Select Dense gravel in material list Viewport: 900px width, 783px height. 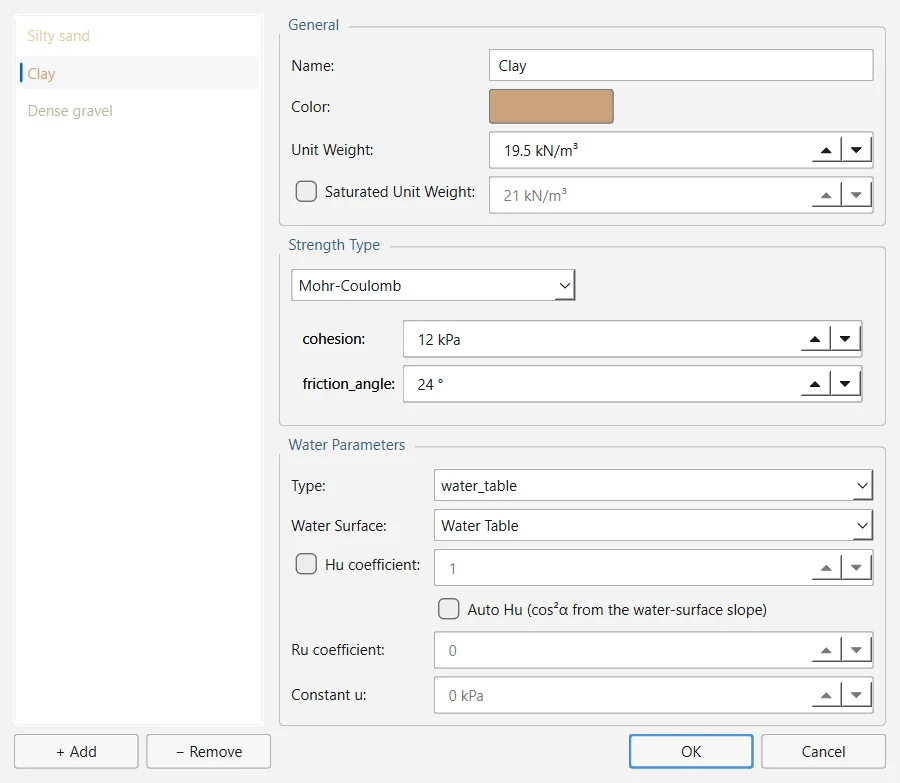(139, 110)
